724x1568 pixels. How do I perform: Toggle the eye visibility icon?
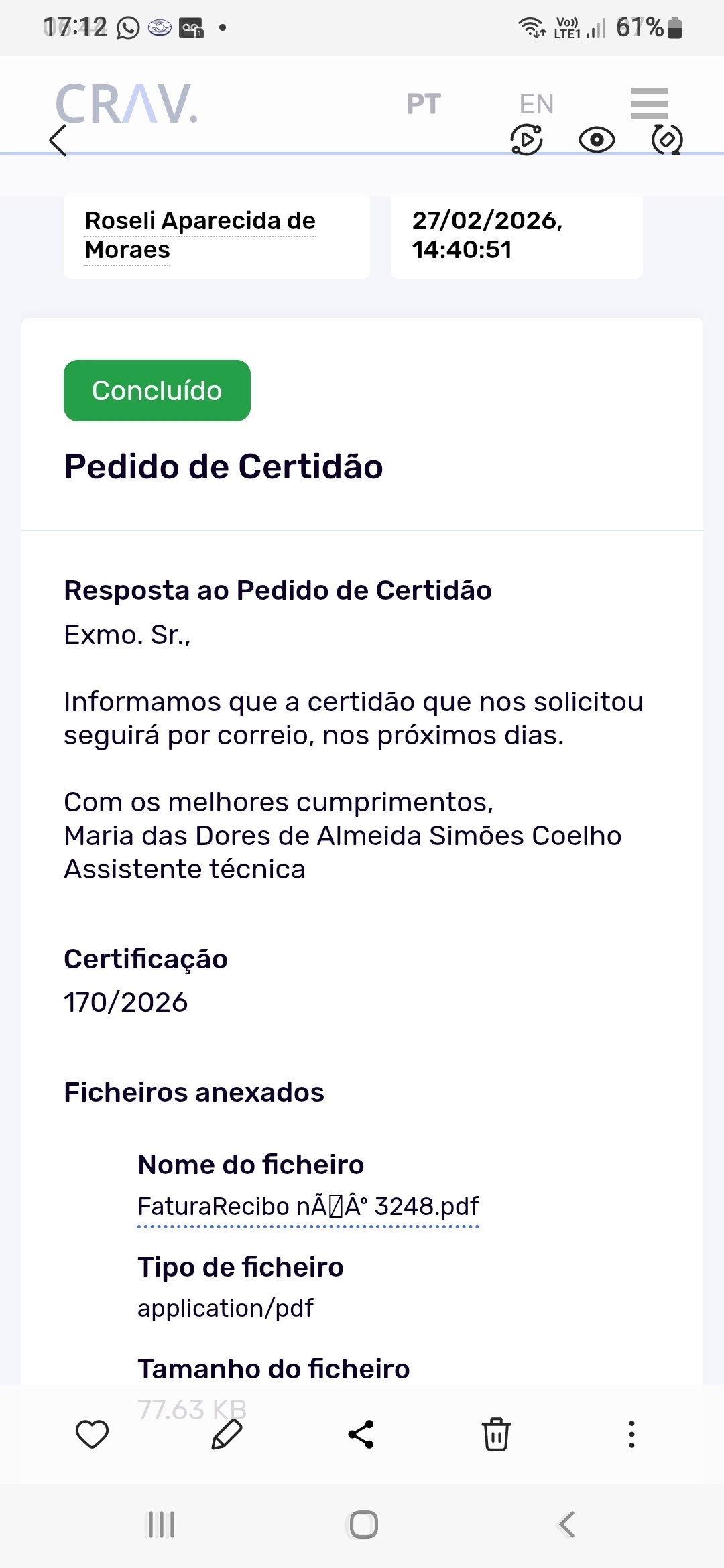[597, 140]
